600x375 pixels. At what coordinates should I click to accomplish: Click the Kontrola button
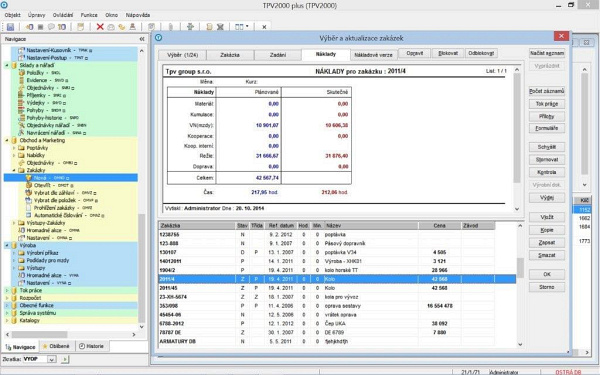tap(547, 172)
